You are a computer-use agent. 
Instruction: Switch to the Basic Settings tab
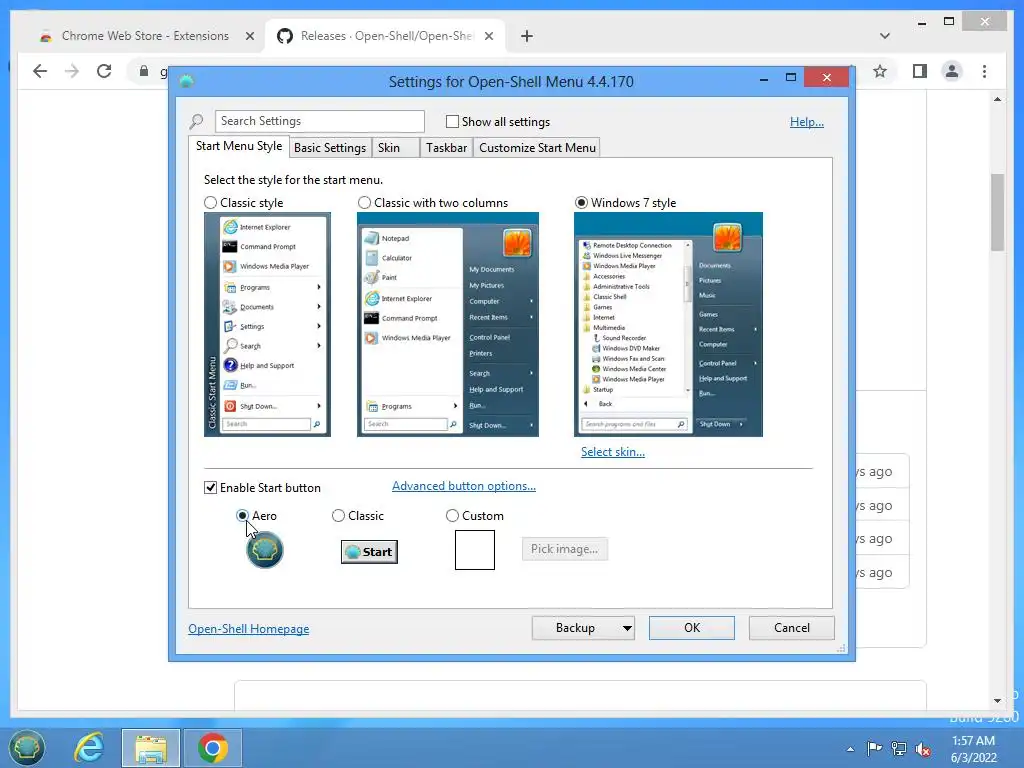click(x=330, y=148)
